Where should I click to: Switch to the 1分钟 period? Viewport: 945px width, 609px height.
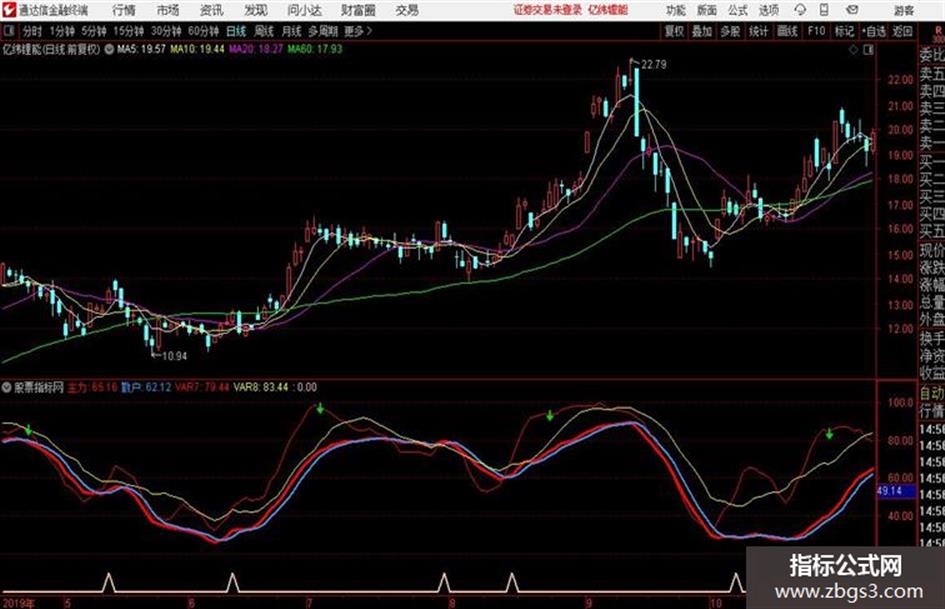tap(61, 31)
